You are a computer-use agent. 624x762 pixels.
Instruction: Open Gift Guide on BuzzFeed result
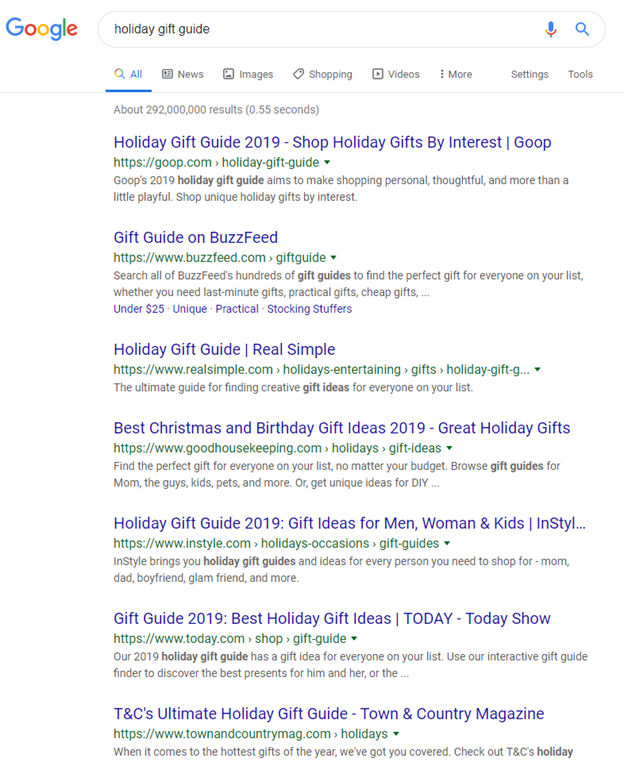[x=195, y=237]
